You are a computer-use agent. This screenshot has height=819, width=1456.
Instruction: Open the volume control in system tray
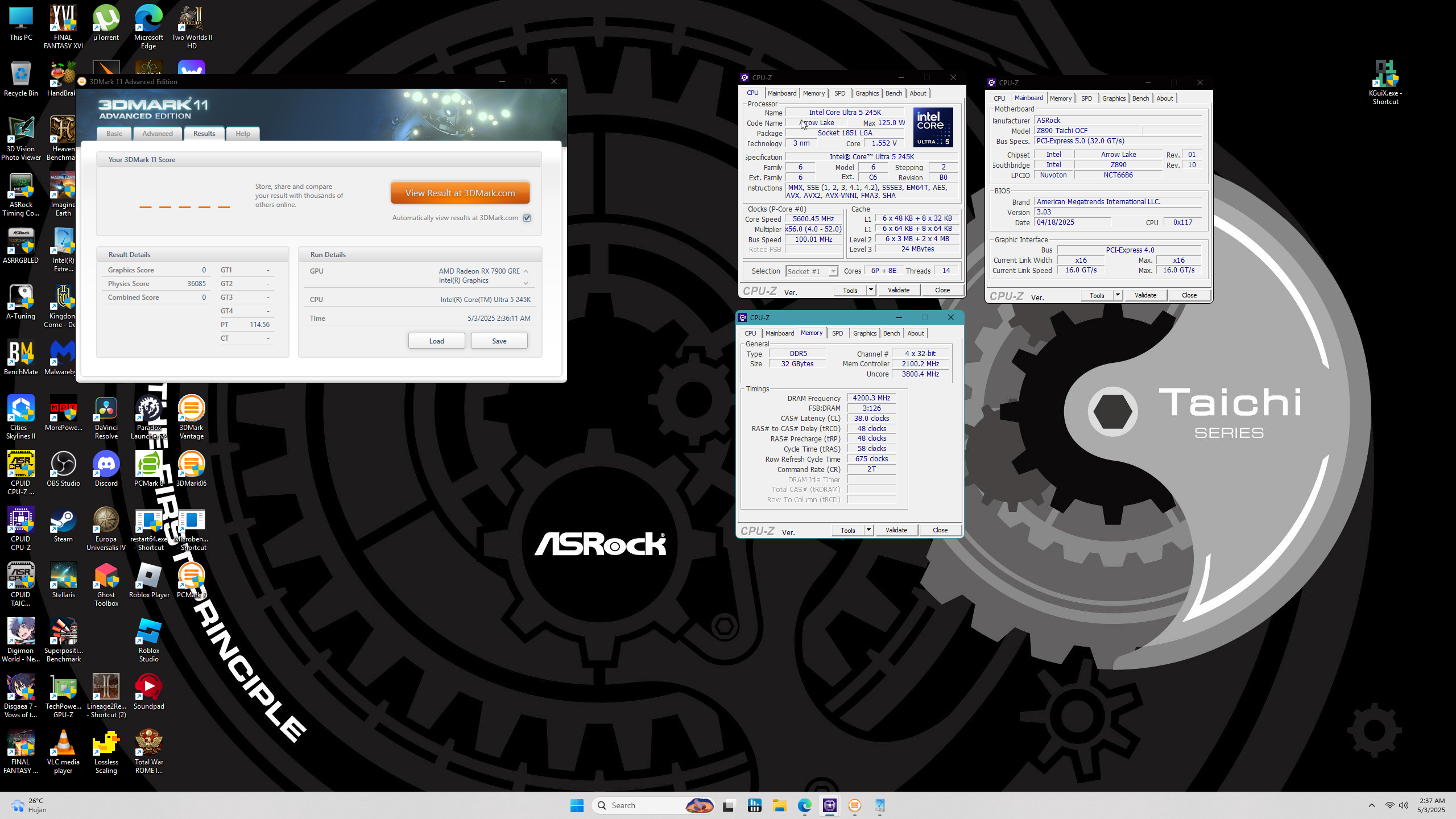pyautogui.click(x=1404, y=805)
